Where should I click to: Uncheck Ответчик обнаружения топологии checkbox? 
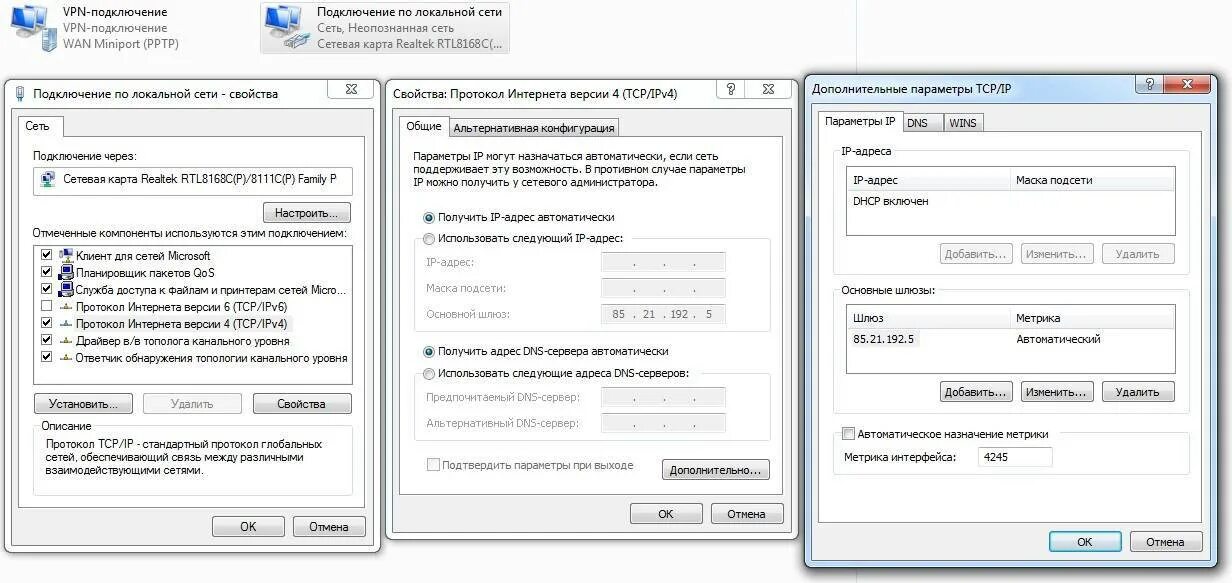(x=46, y=358)
